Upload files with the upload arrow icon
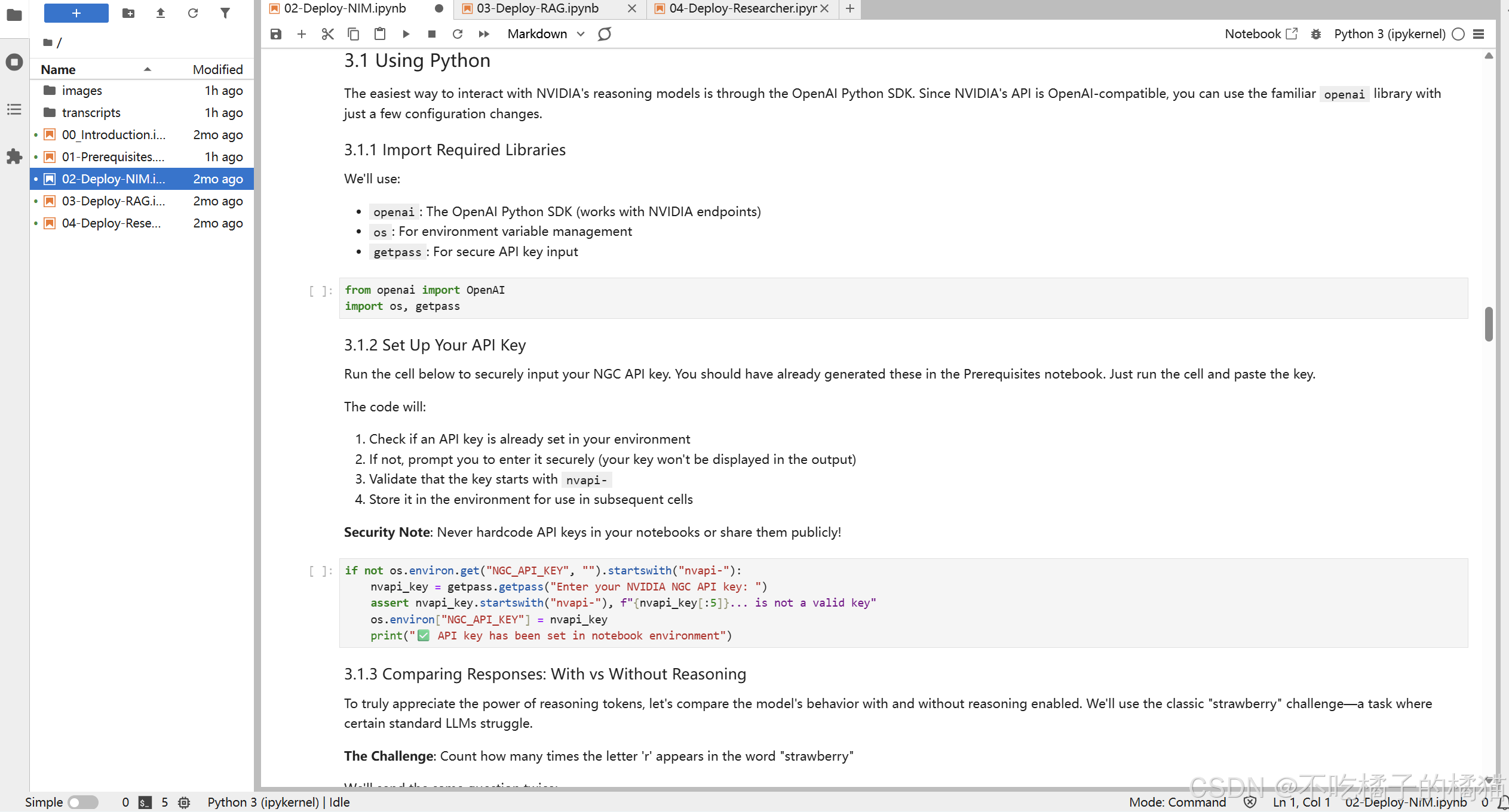 [x=160, y=13]
